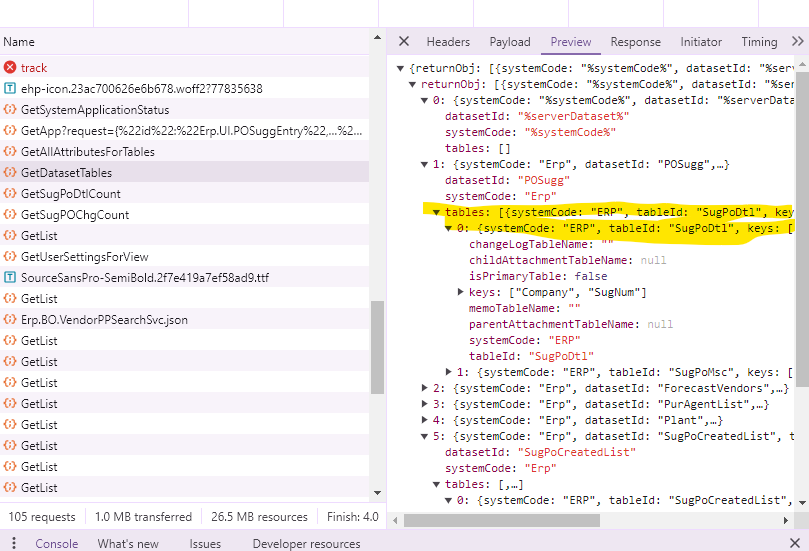Collapse the highlighted tables array
Viewport: 809px width, 551px height.
point(436,212)
